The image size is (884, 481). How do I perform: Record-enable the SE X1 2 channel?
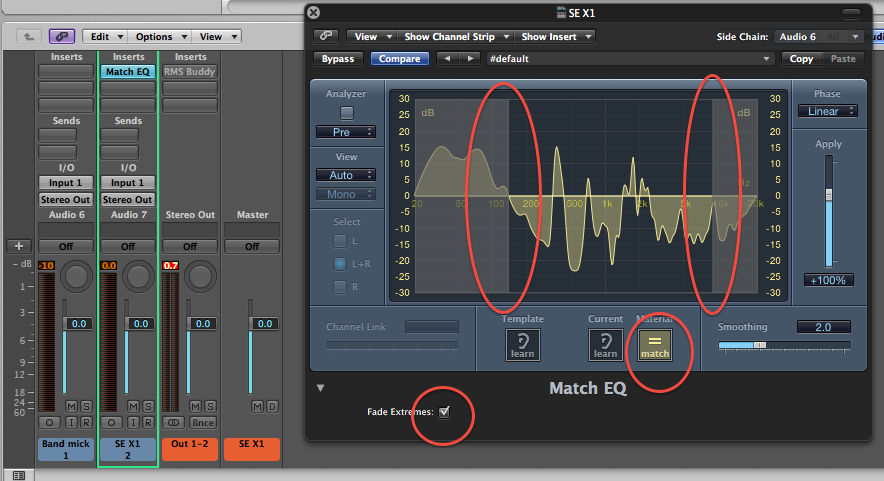148,422
